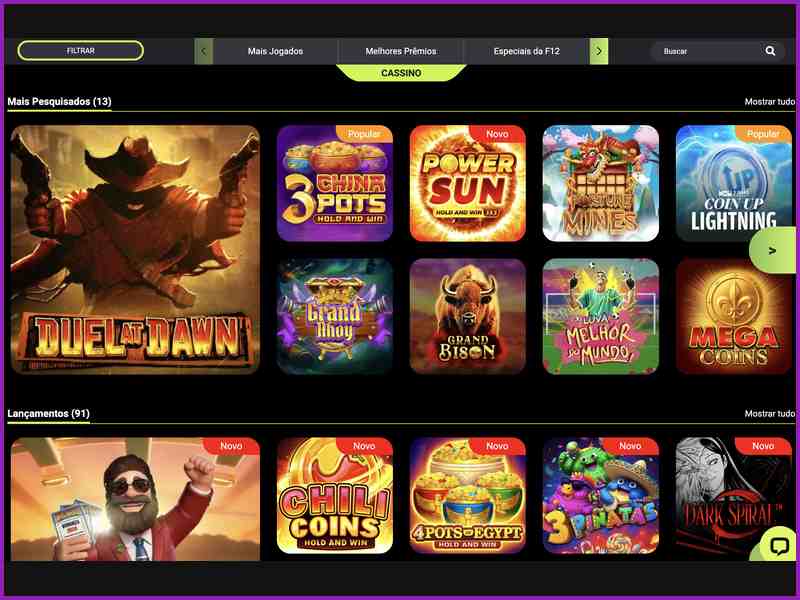Screen dimensions: 800x600
Task: Show next games with side arrow
Action: point(772,251)
